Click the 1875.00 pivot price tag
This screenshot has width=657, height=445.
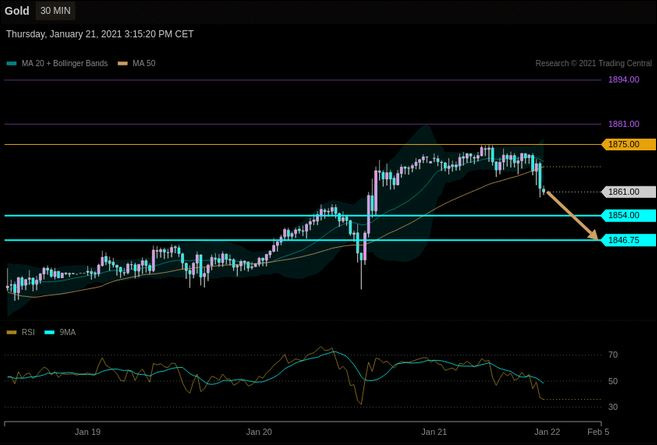pos(629,145)
